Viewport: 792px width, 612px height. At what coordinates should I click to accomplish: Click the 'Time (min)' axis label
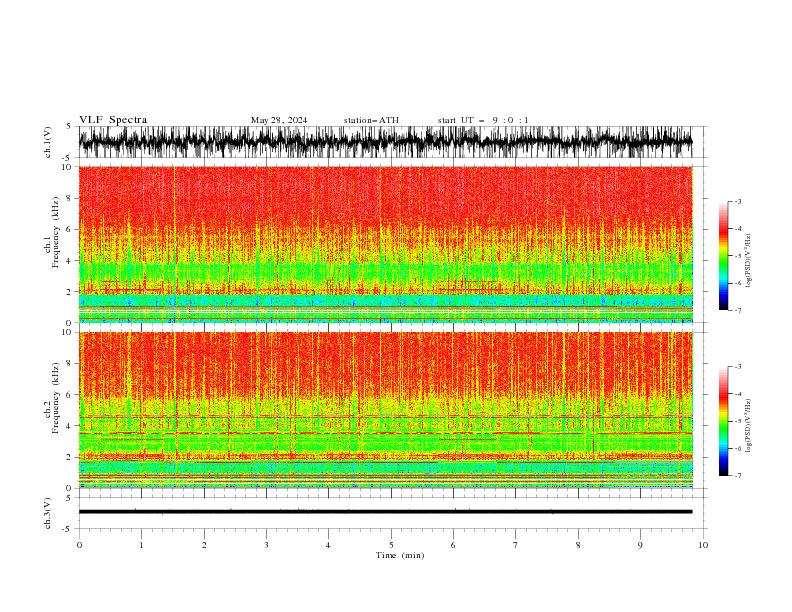400,555
